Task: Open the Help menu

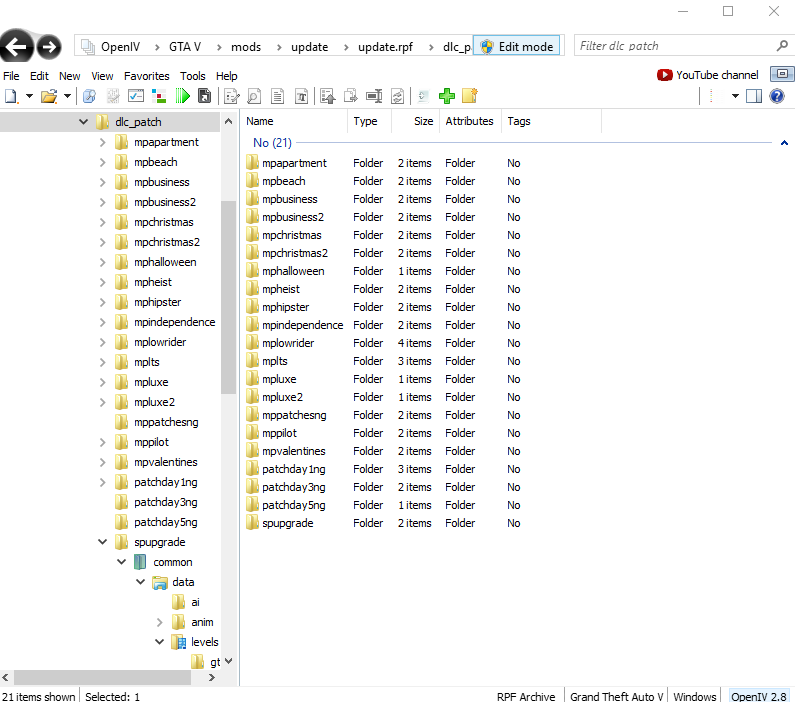Action: 227,76
